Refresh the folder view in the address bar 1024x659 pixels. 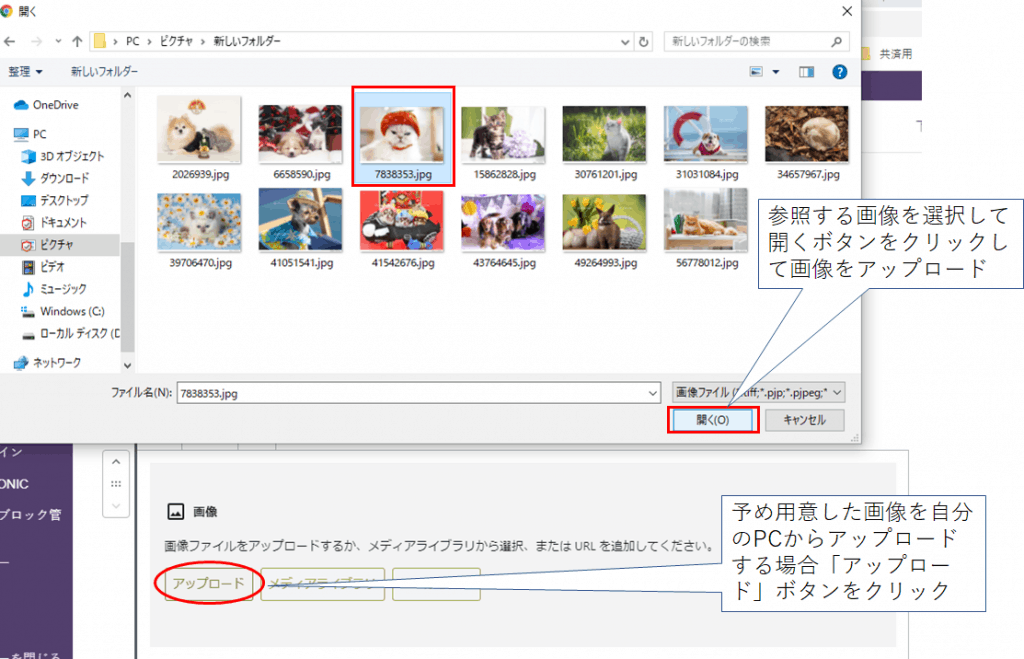(x=646, y=41)
